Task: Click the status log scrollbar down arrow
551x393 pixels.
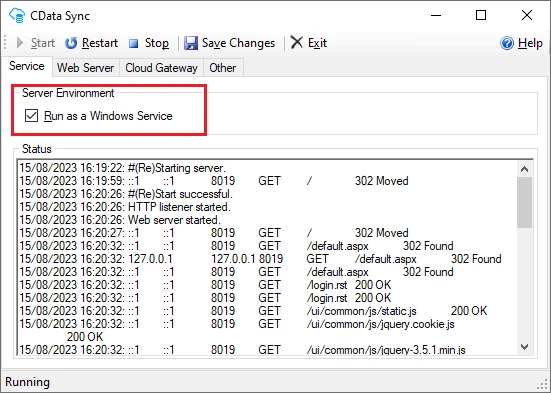Action: click(524, 347)
